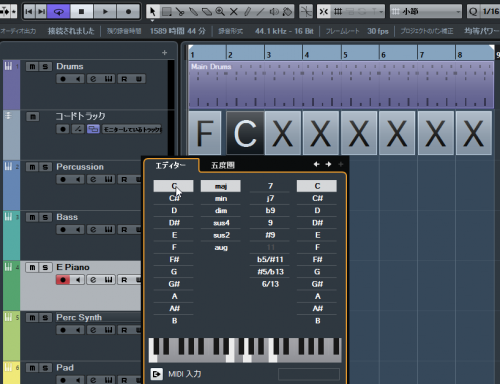Select the Erase tool
Screen dimensions: 500x384
pos(207,12)
